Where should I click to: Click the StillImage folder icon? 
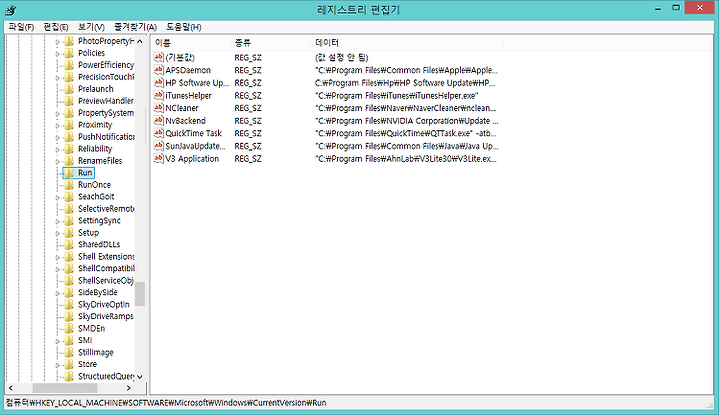pos(69,352)
